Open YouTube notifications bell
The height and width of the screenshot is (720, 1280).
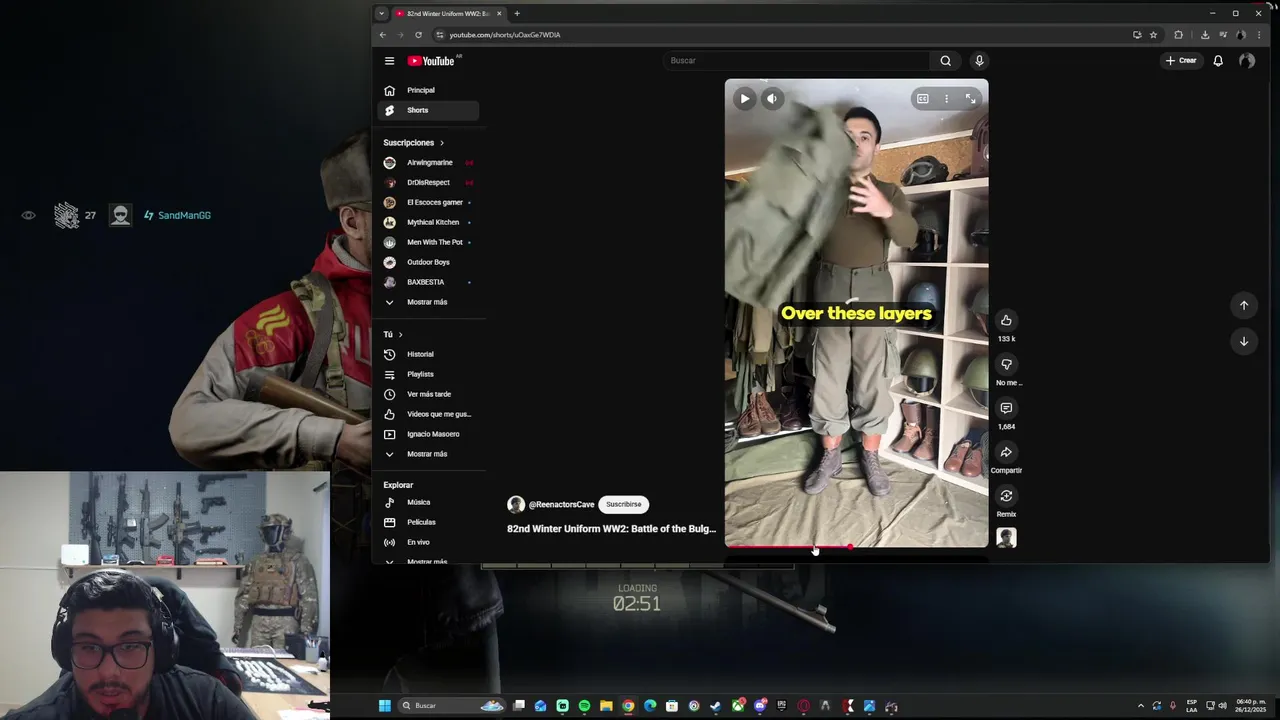tap(1218, 61)
